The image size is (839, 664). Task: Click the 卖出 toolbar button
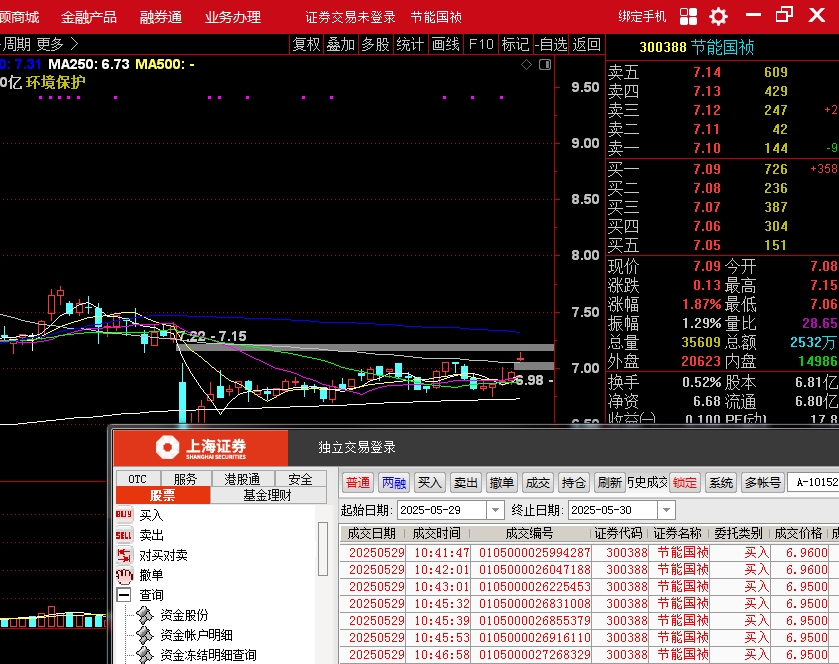click(466, 483)
